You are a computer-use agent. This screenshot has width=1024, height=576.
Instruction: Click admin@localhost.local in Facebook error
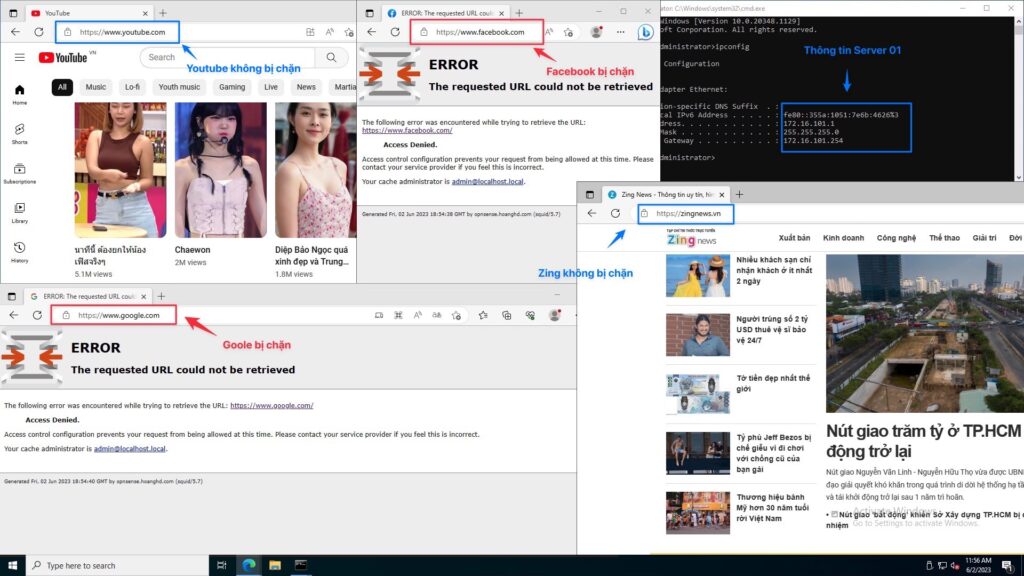(x=487, y=182)
